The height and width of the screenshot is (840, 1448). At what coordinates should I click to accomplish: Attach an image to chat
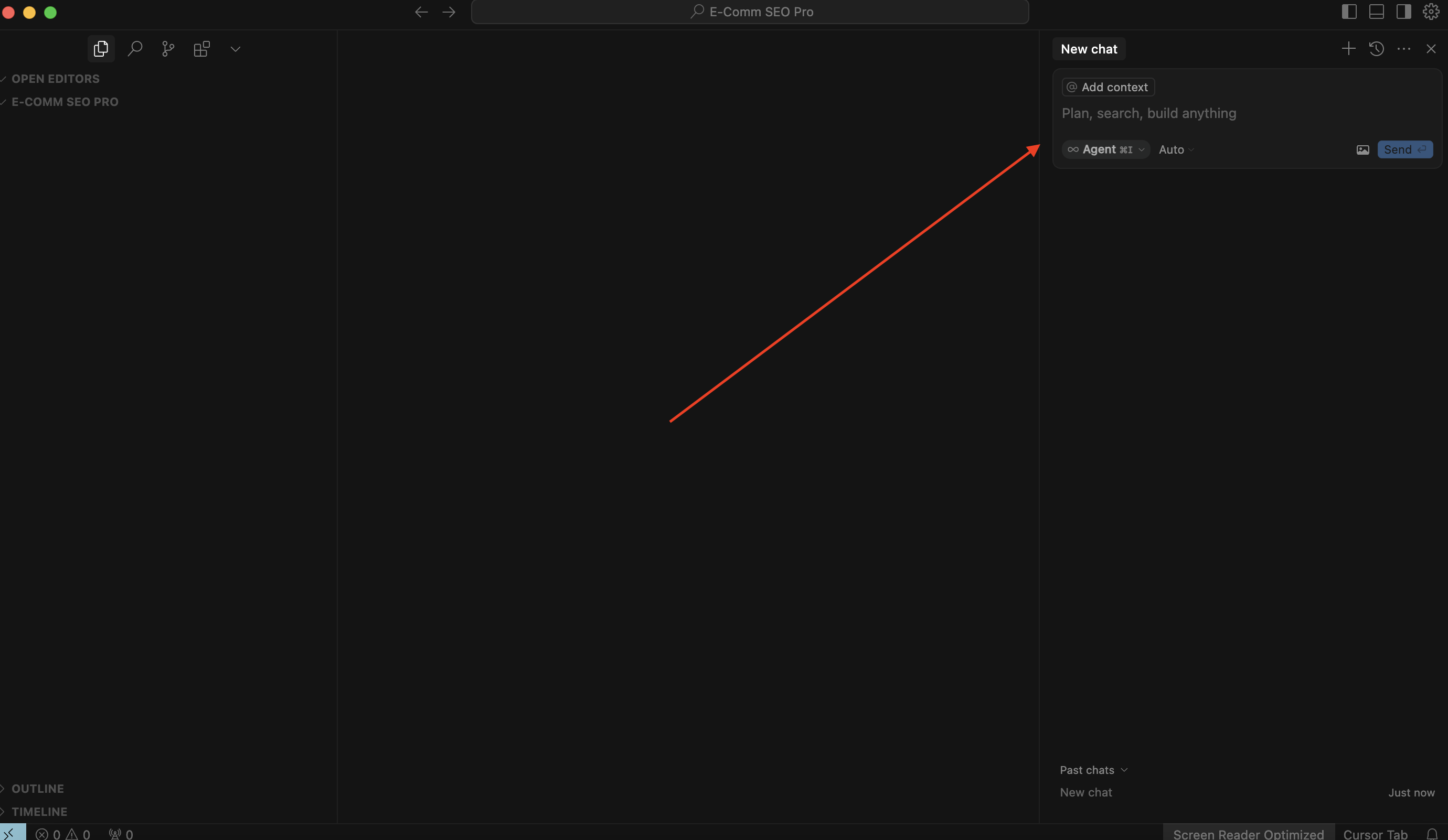(1362, 150)
